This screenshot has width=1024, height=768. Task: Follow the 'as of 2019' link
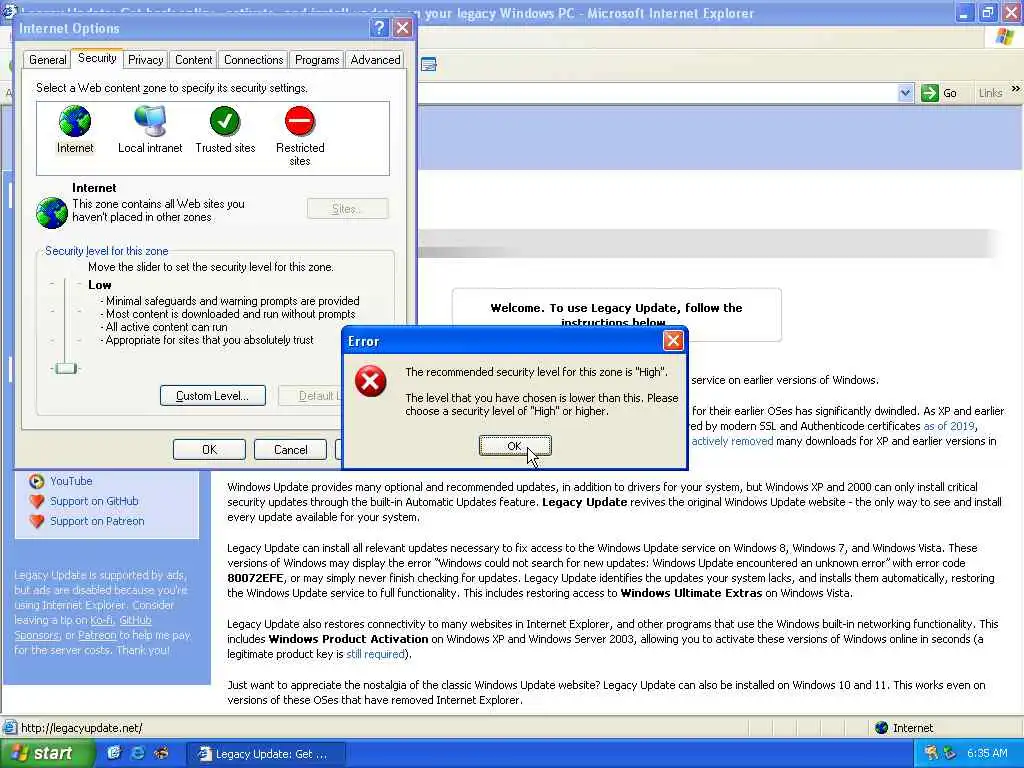click(x=949, y=426)
